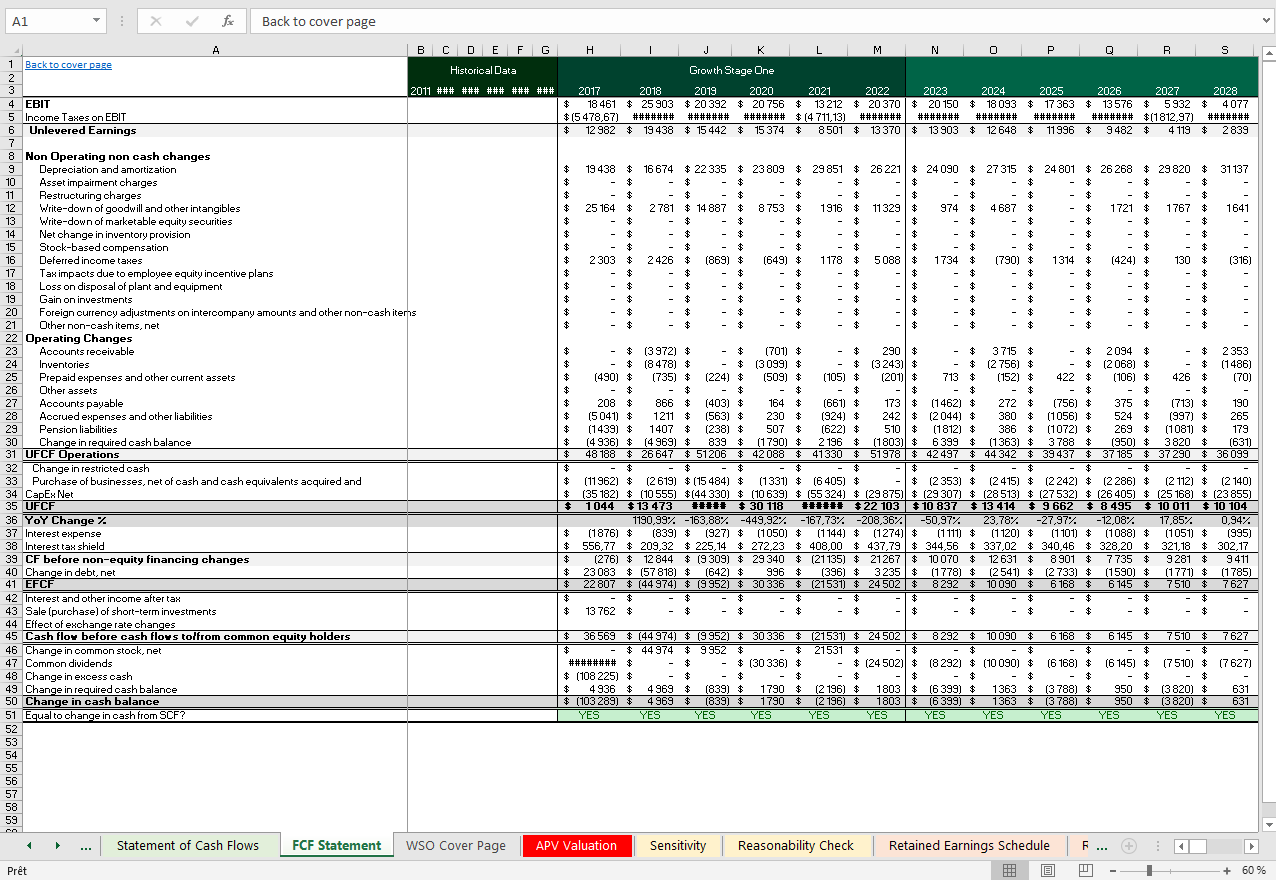Click horizontal scrollbar left arrow
Image resolution: width=1276 pixels, height=880 pixels.
click(x=1181, y=846)
